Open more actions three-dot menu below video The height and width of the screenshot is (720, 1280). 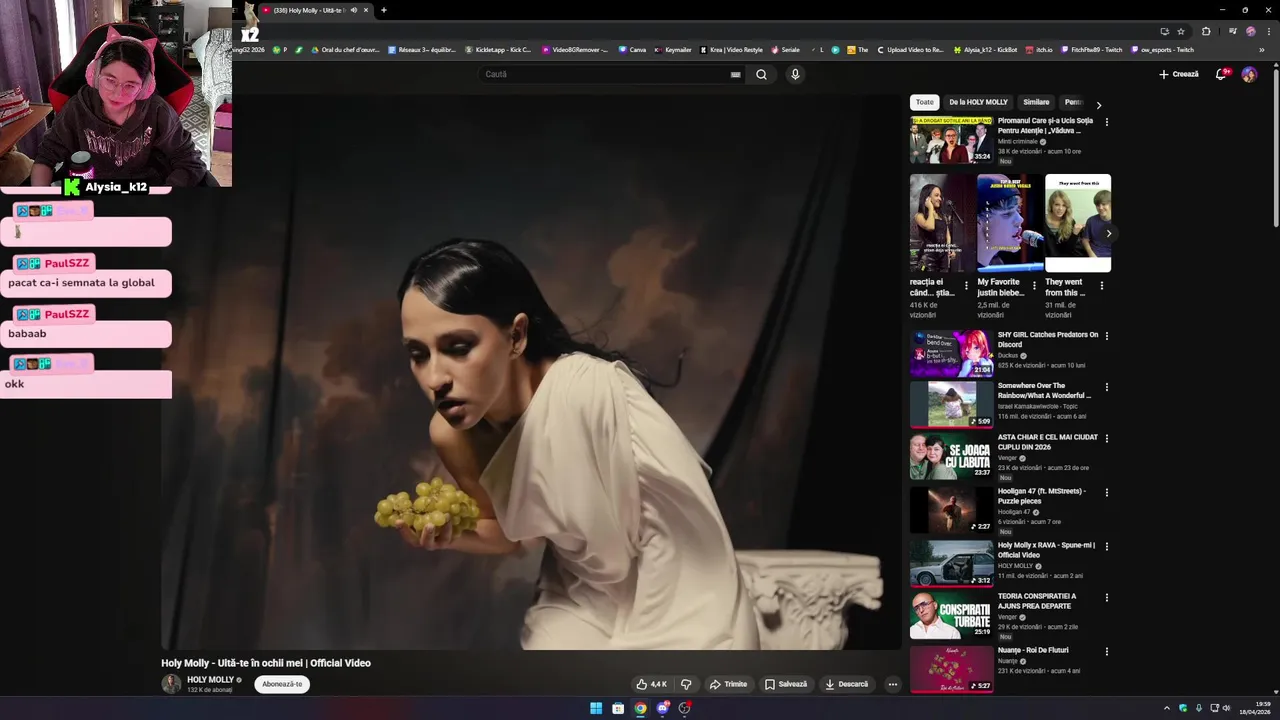tap(893, 684)
